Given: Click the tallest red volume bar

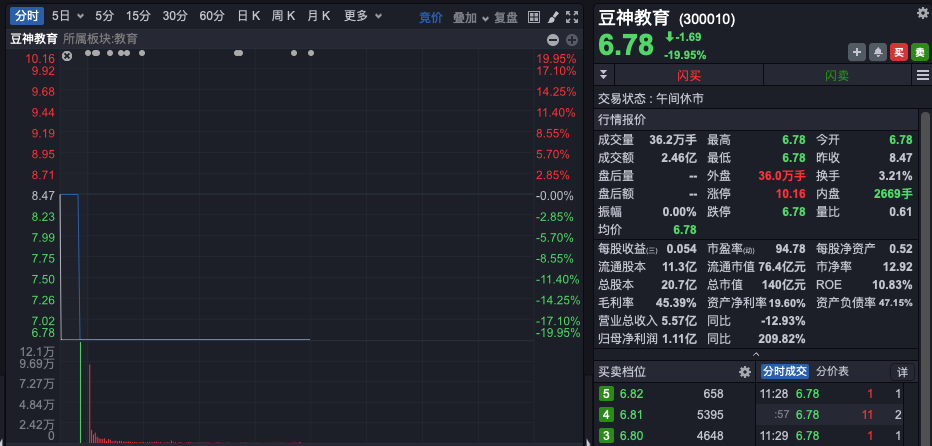Looking at the screenshot, I should point(89,403).
